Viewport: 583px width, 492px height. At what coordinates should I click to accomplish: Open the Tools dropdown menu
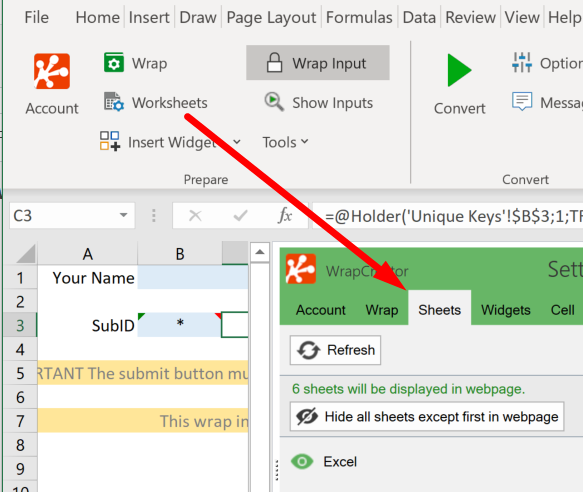[x=285, y=142]
